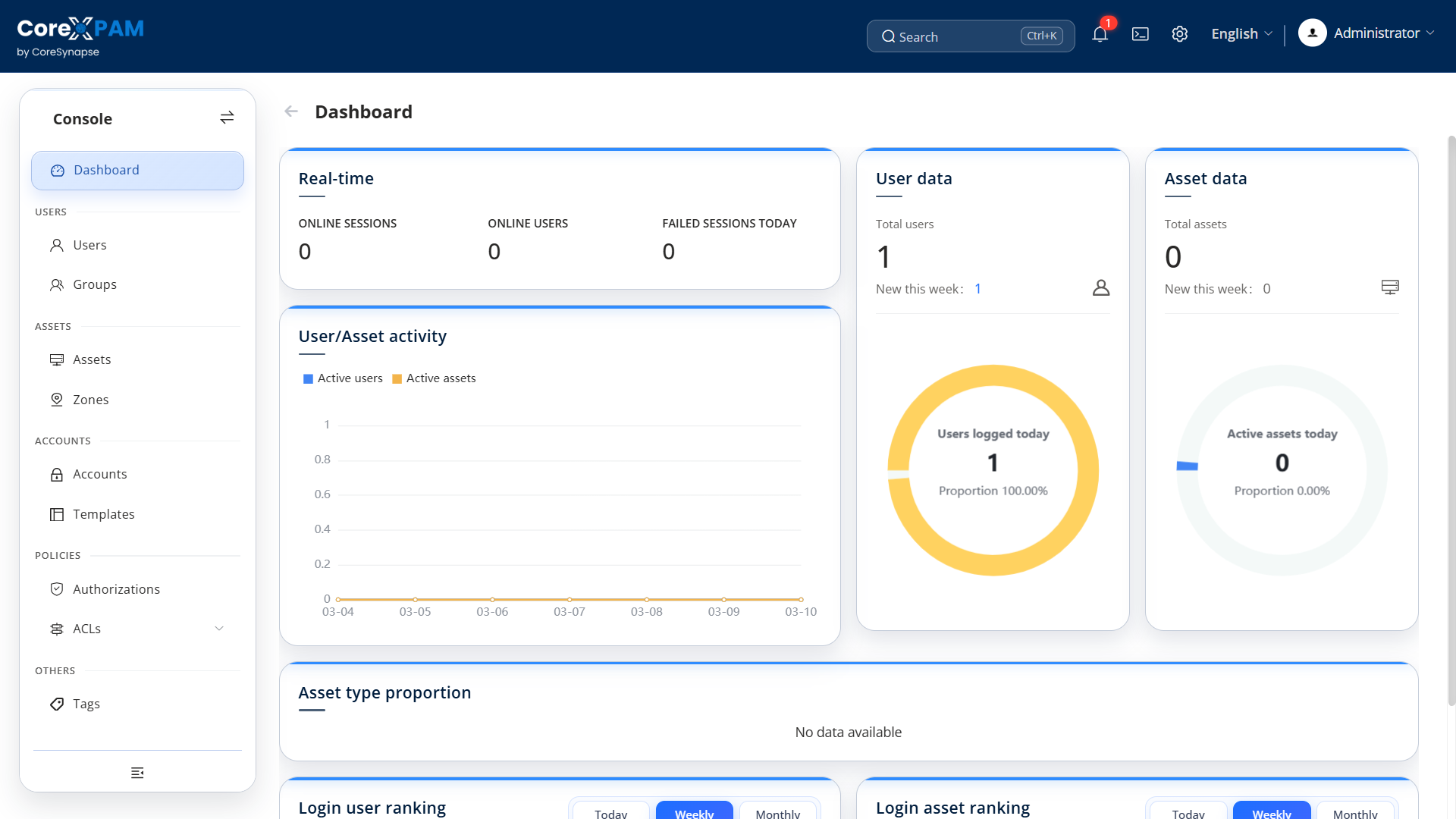Toggle Active users legend item
This screenshot has width=1456, height=819.
(343, 378)
